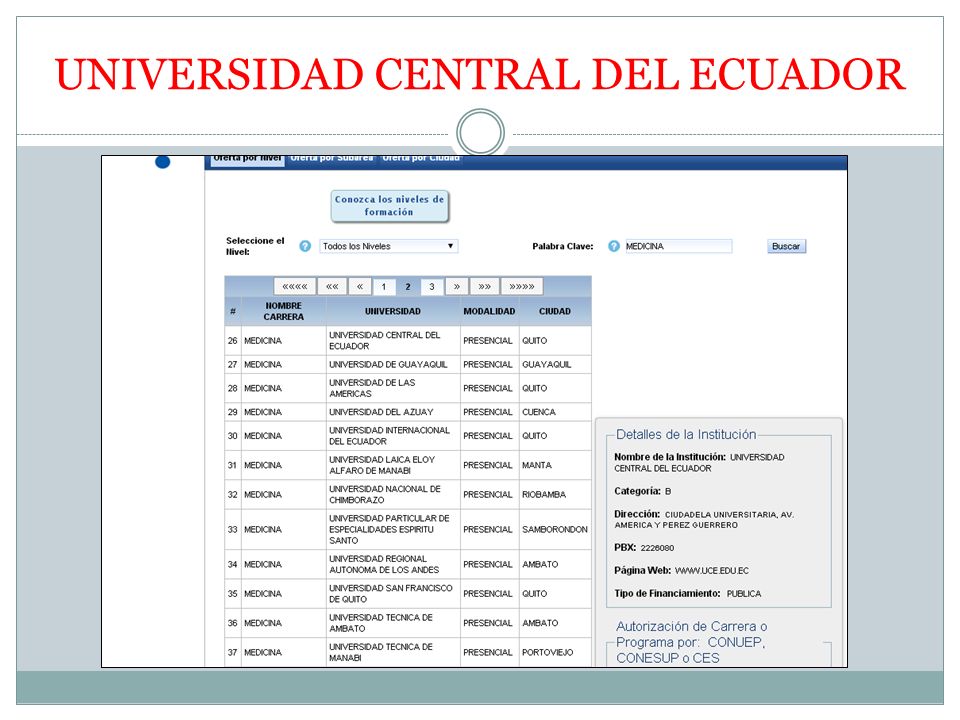Click the WWW.UCE.EDU.EC web page text
960x720 pixels.
(711, 571)
